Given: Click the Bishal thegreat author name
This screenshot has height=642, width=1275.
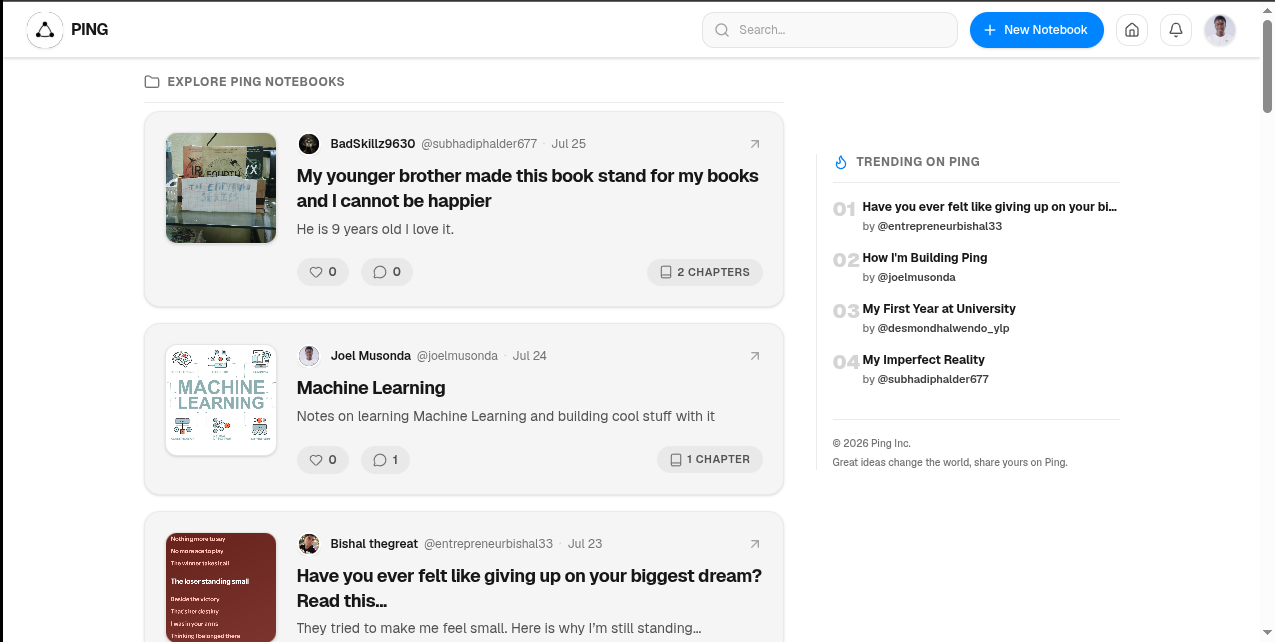Looking at the screenshot, I should click(374, 544).
